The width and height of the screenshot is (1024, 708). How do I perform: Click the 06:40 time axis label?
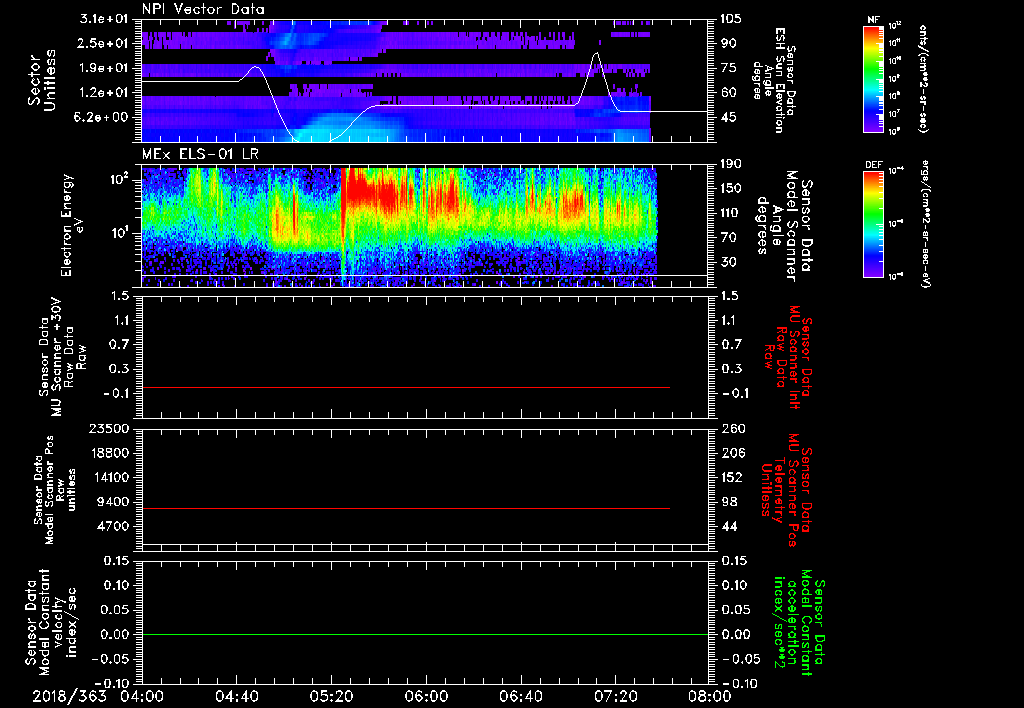click(x=520, y=696)
